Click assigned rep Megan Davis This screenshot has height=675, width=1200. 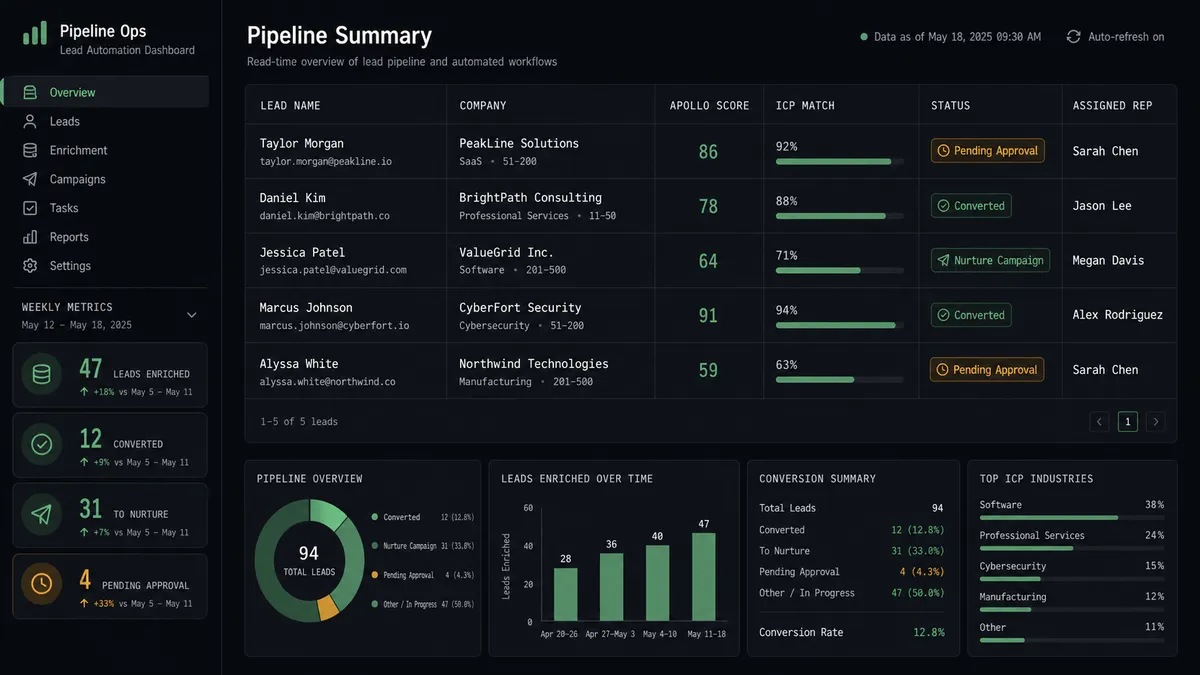click(1108, 260)
